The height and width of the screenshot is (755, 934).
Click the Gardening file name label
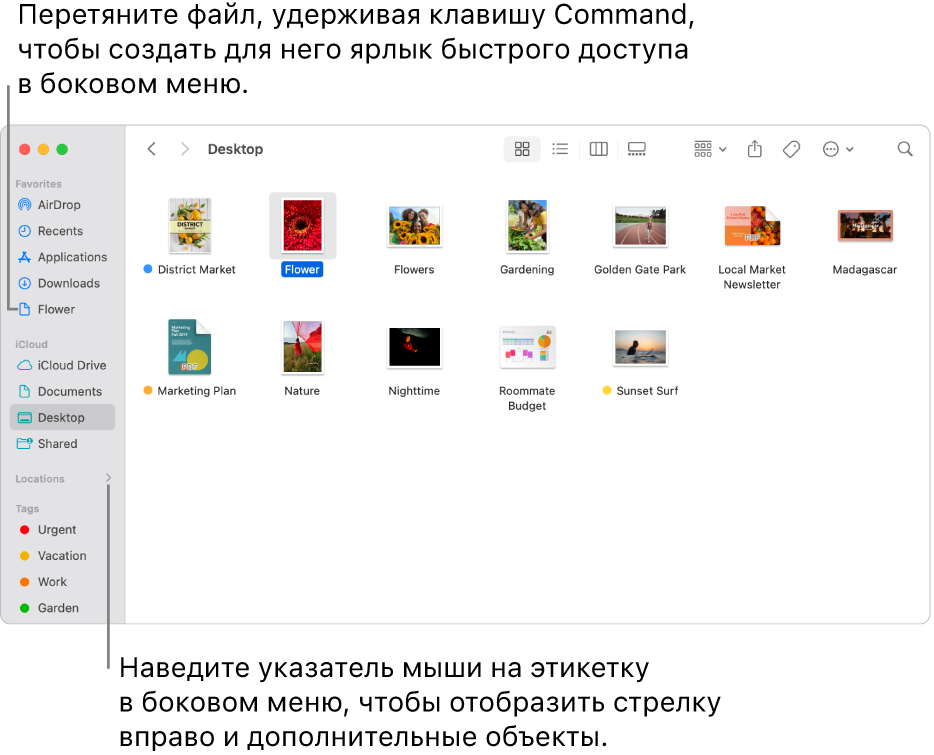click(x=527, y=269)
